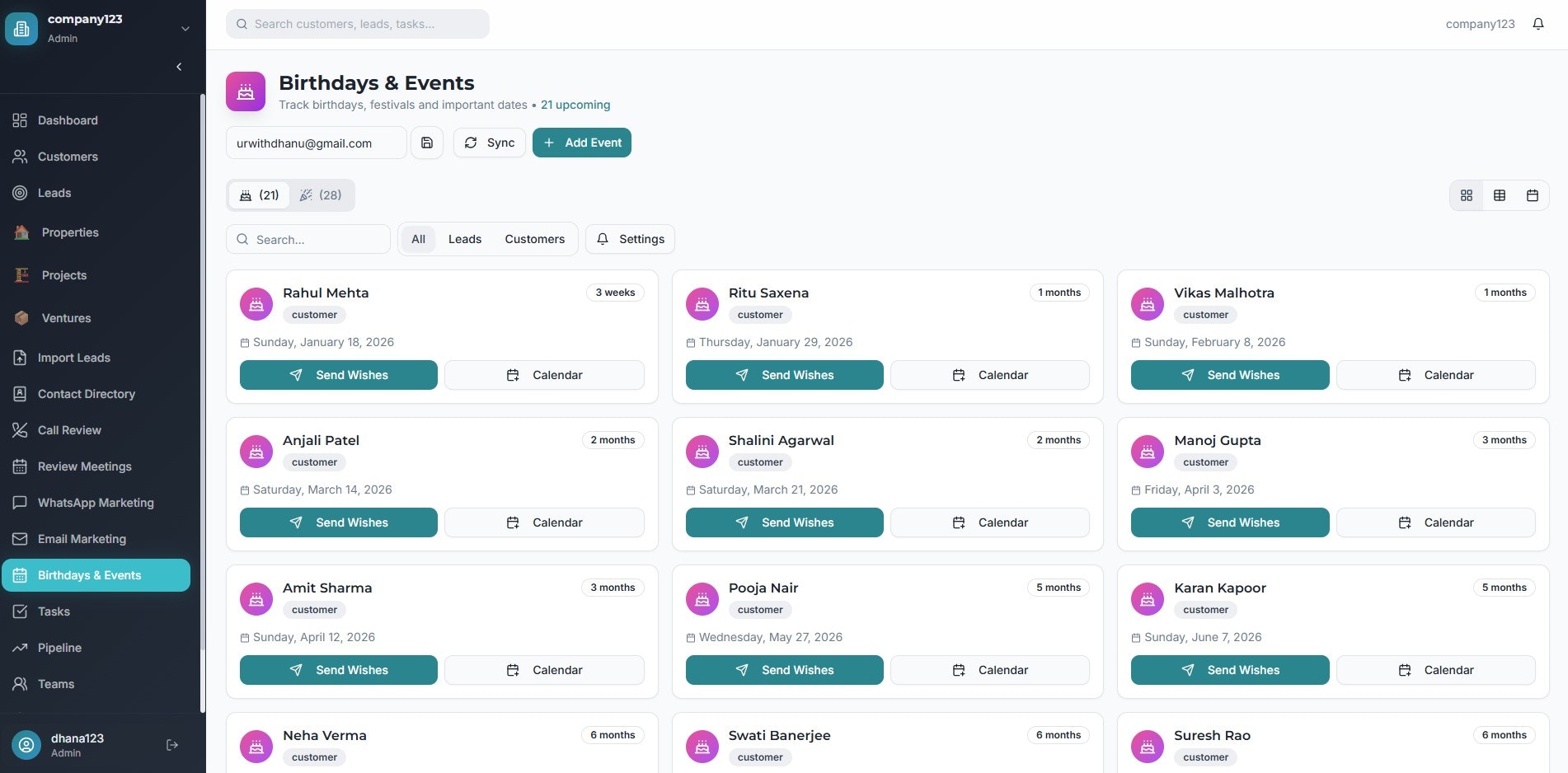Switch to the table view toggle
Screen dimensions: 1568x773
(1499, 195)
